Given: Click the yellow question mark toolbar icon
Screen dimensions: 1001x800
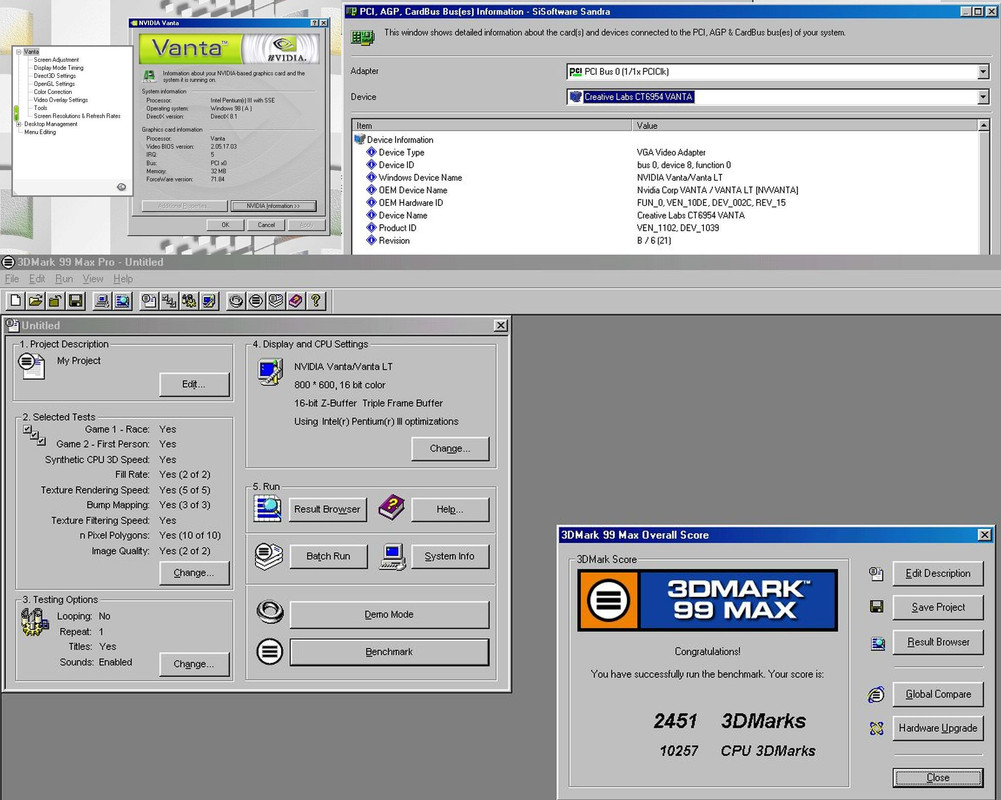Looking at the screenshot, I should click(316, 301).
